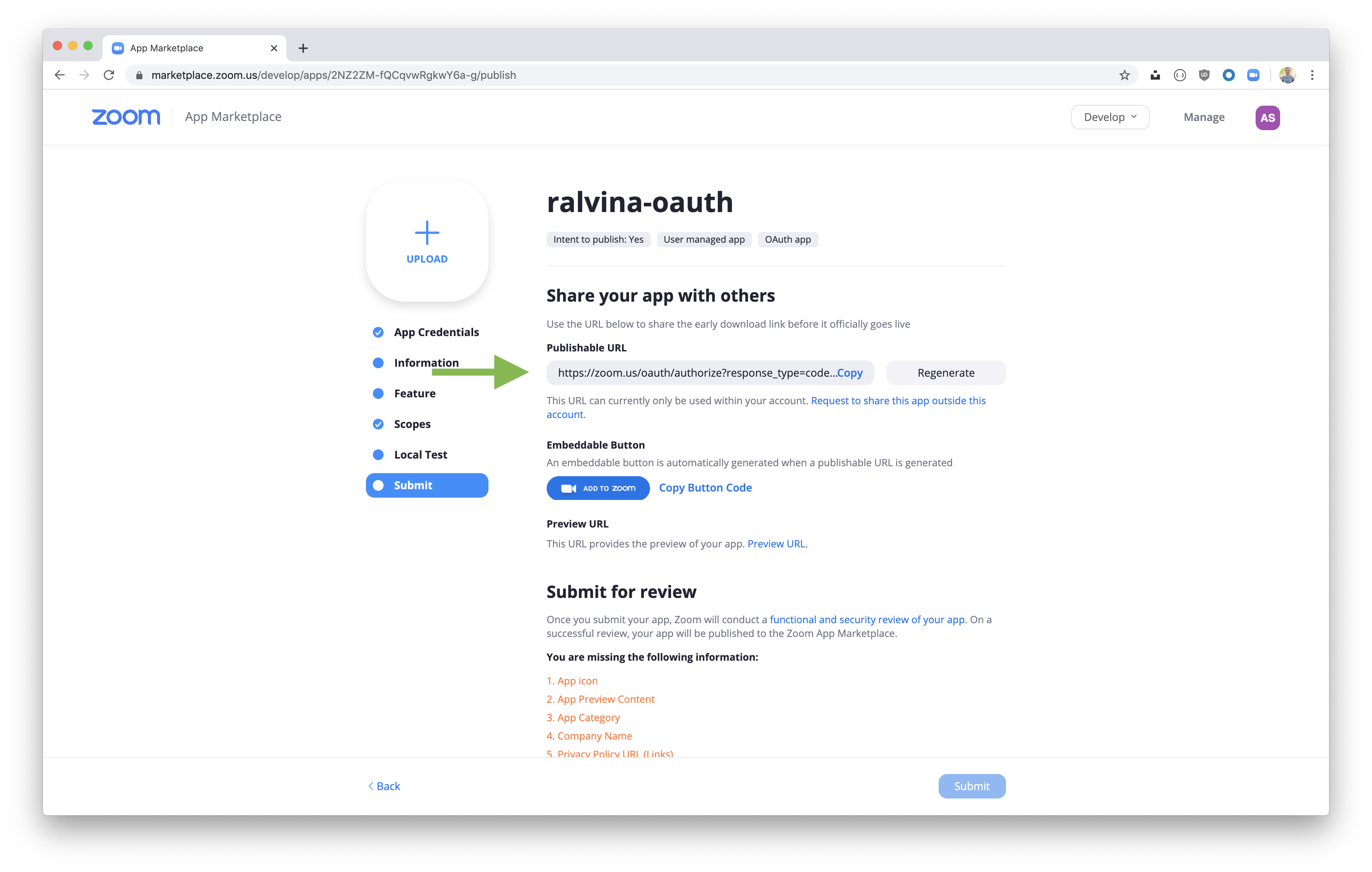Click missing item Company Name
This screenshot has height=872, width=1372.
coord(589,736)
